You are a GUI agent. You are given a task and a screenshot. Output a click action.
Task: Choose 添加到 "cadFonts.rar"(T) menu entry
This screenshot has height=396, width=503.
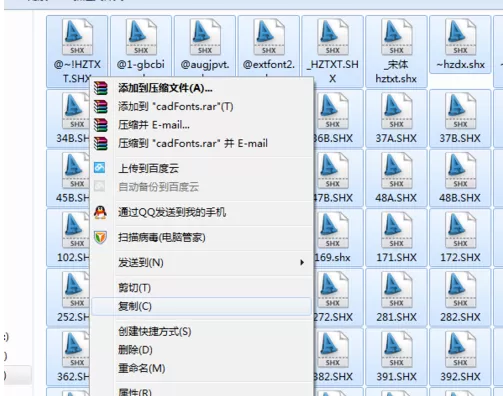(202, 107)
